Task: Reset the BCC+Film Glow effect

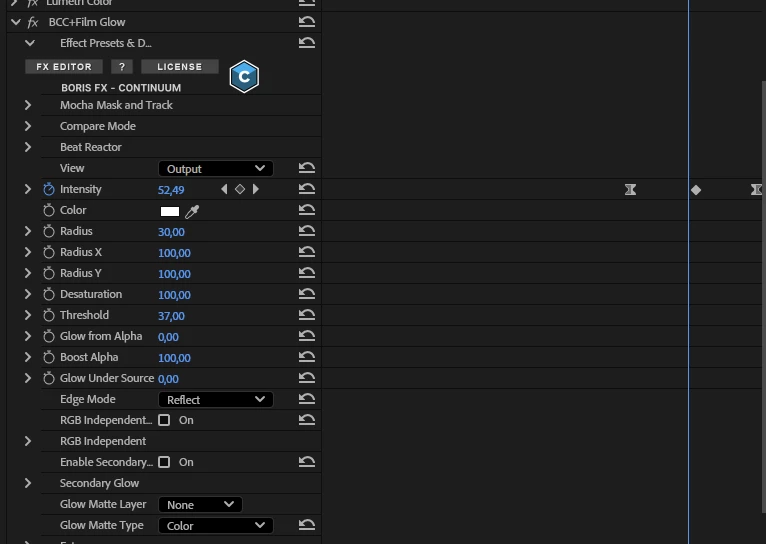Action: [307, 21]
